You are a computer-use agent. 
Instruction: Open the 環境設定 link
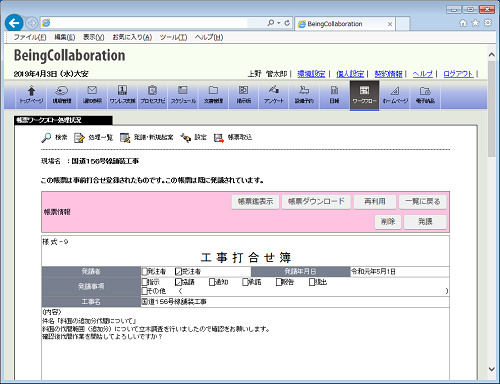point(311,74)
